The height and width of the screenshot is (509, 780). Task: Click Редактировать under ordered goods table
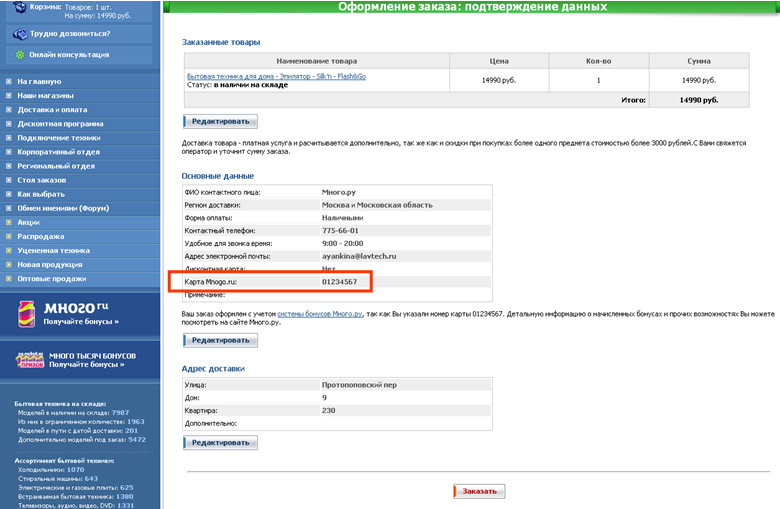pyautogui.click(x=220, y=121)
